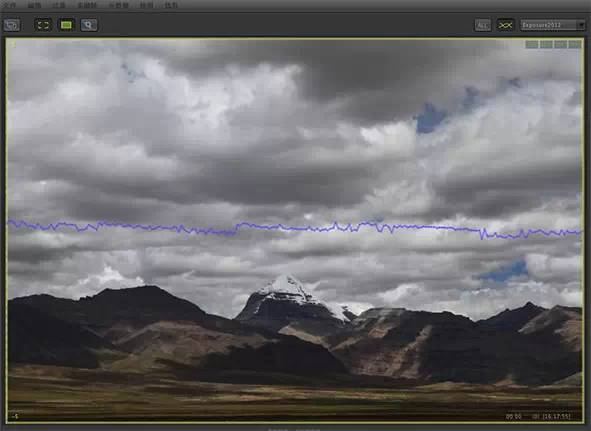
Task: Click the fourth green overlay box in preview corner
Action: coord(575,44)
